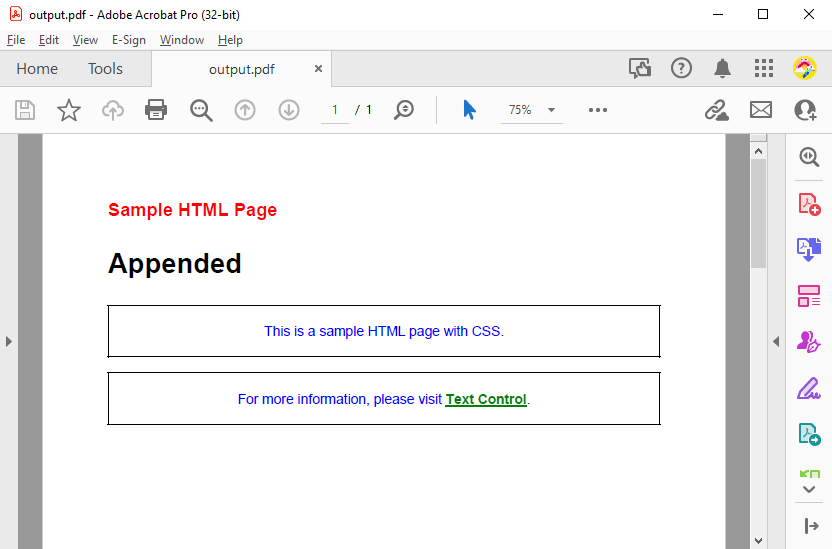Click the page number field

[335, 110]
